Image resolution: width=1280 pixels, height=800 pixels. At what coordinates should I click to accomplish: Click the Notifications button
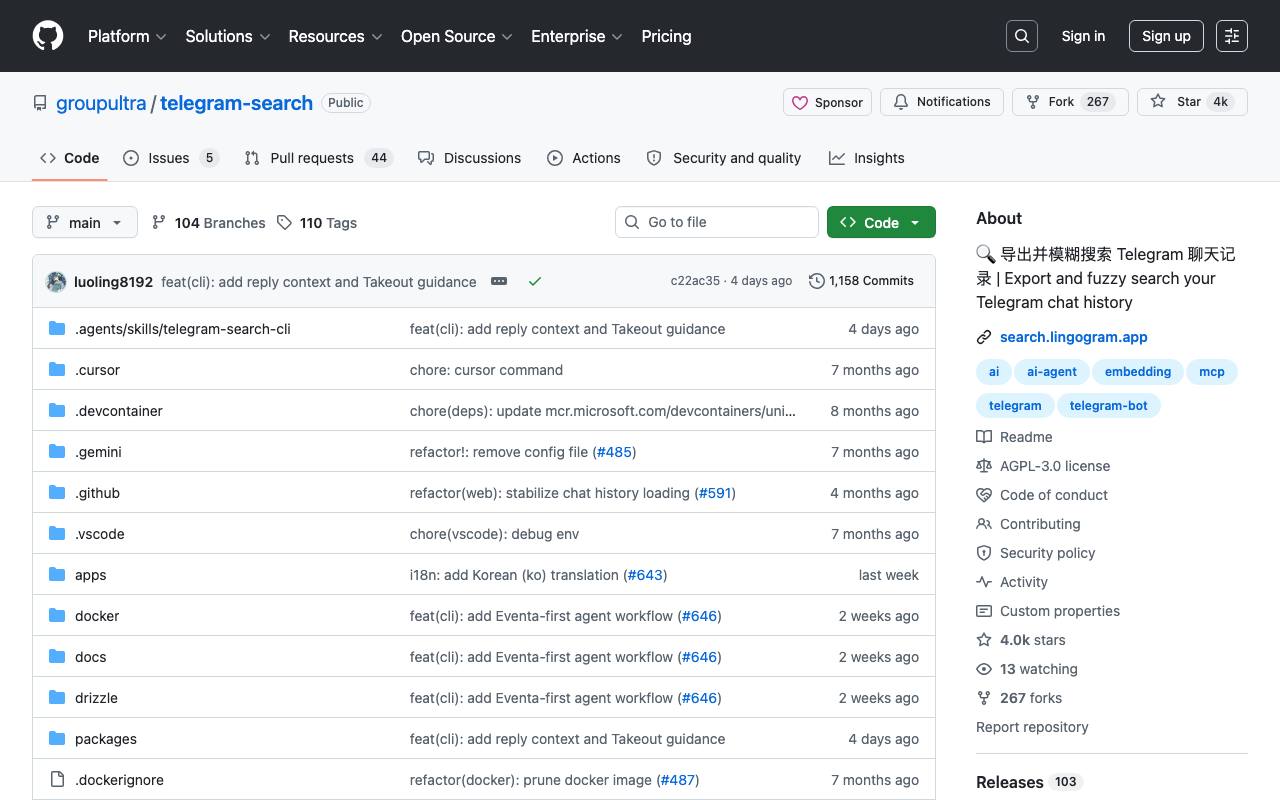coord(942,102)
